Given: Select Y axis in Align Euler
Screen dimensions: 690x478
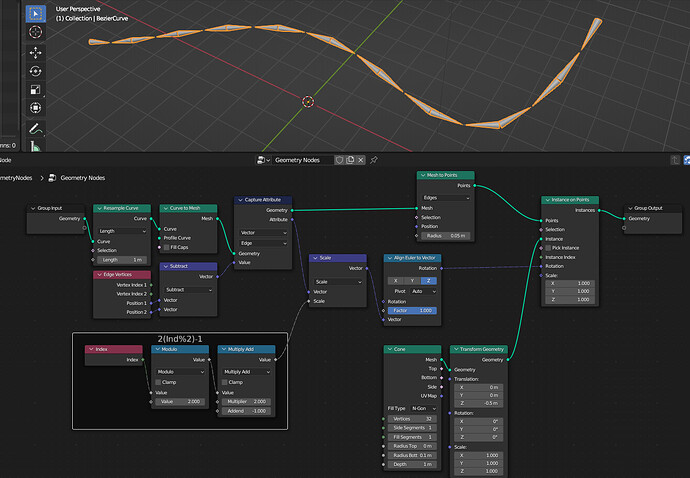Looking at the screenshot, I should tap(412, 280).
